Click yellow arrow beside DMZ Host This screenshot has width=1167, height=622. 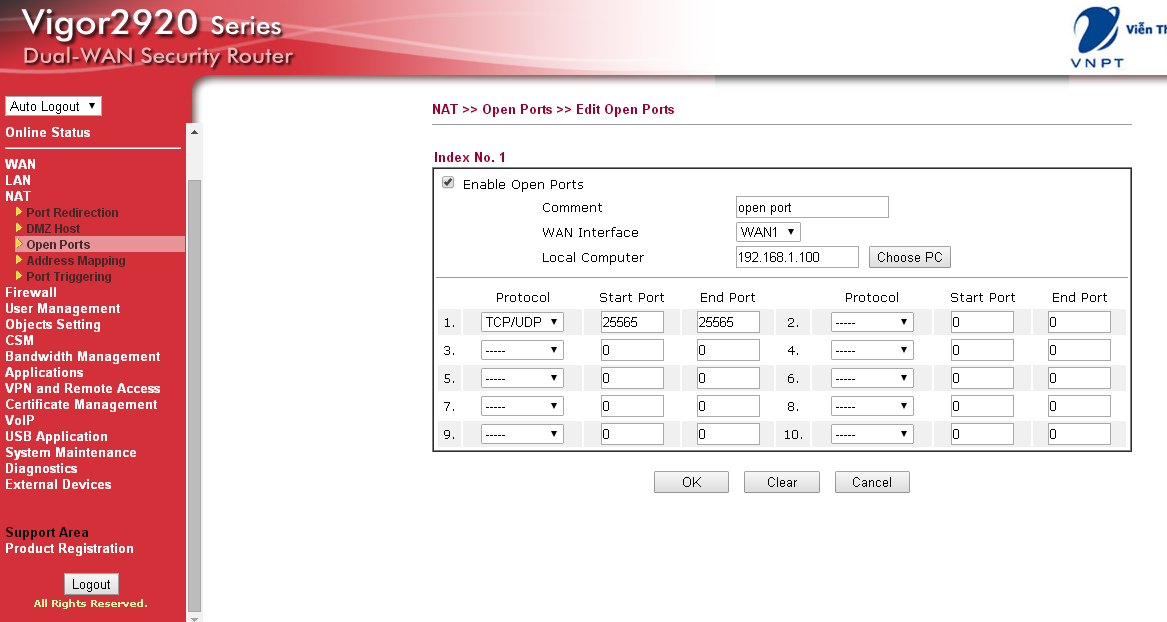tap(19, 228)
